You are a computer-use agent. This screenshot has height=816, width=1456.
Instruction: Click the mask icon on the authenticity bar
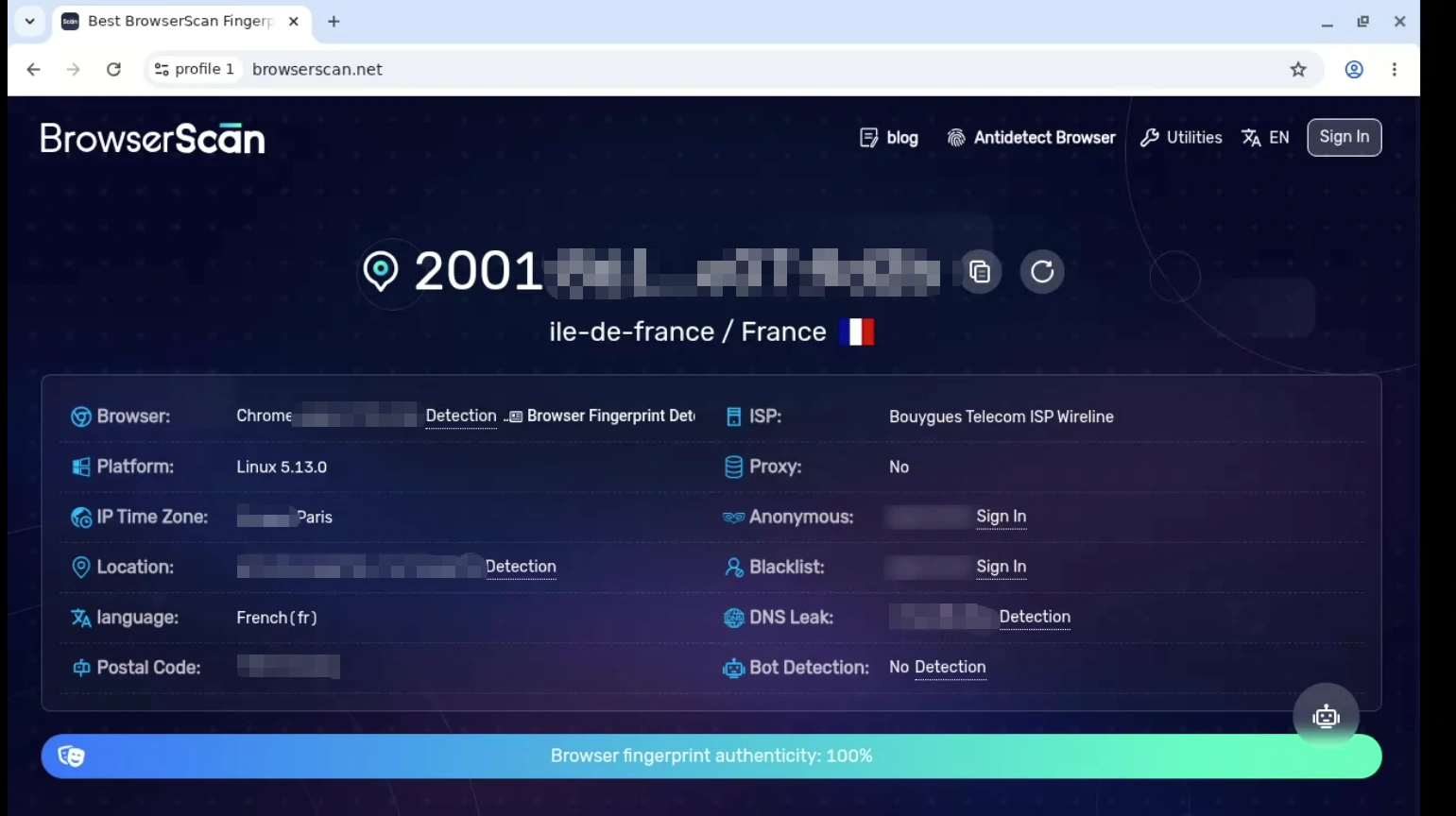coord(71,756)
